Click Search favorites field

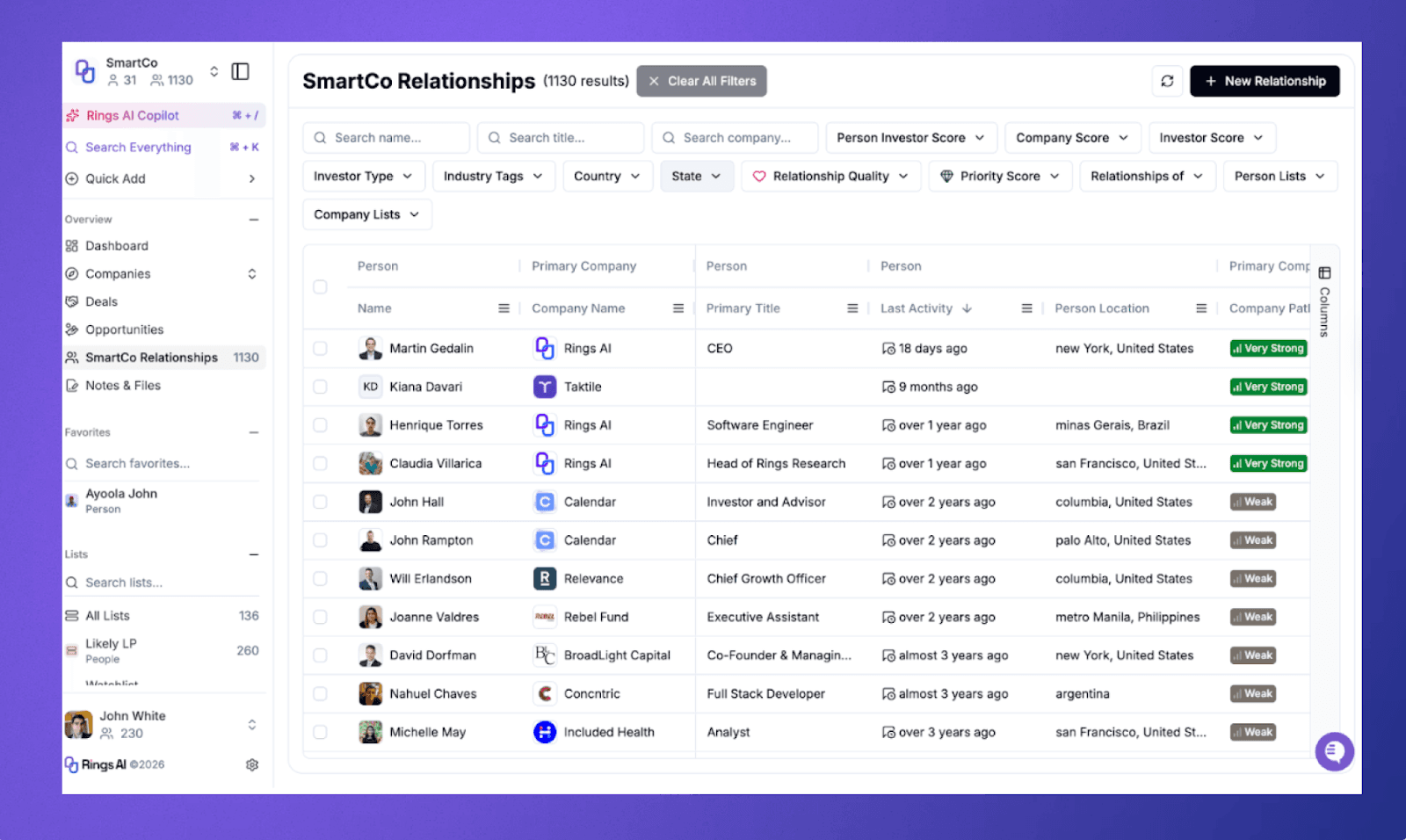163,463
